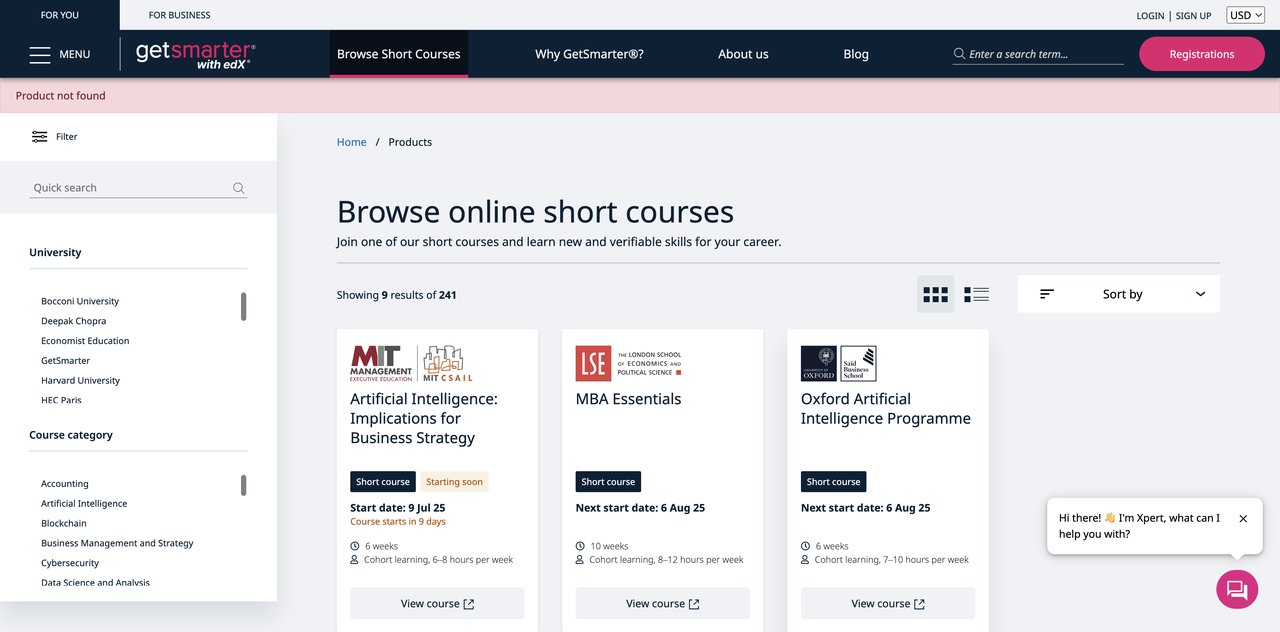This screenshot has height=632, width=1280.
Task: Filter by Cybersecurity category
Action: point(70,563)
